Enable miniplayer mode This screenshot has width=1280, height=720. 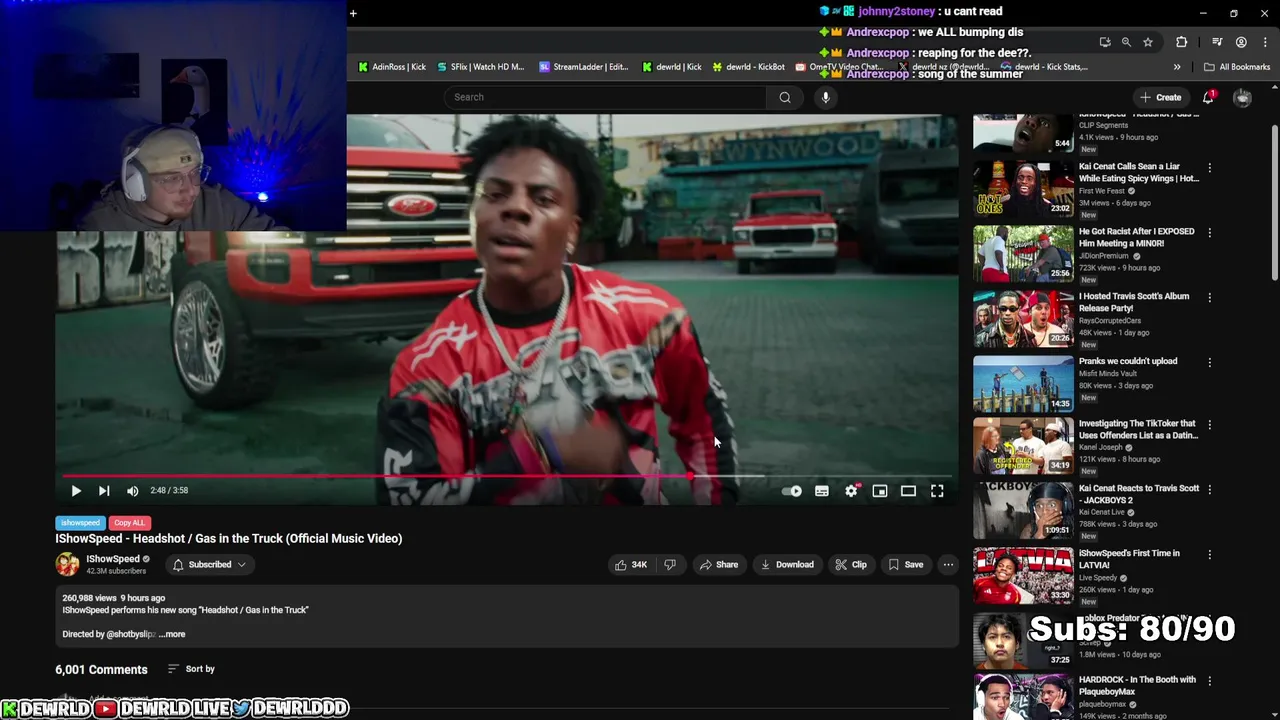[x=880, y=491]
